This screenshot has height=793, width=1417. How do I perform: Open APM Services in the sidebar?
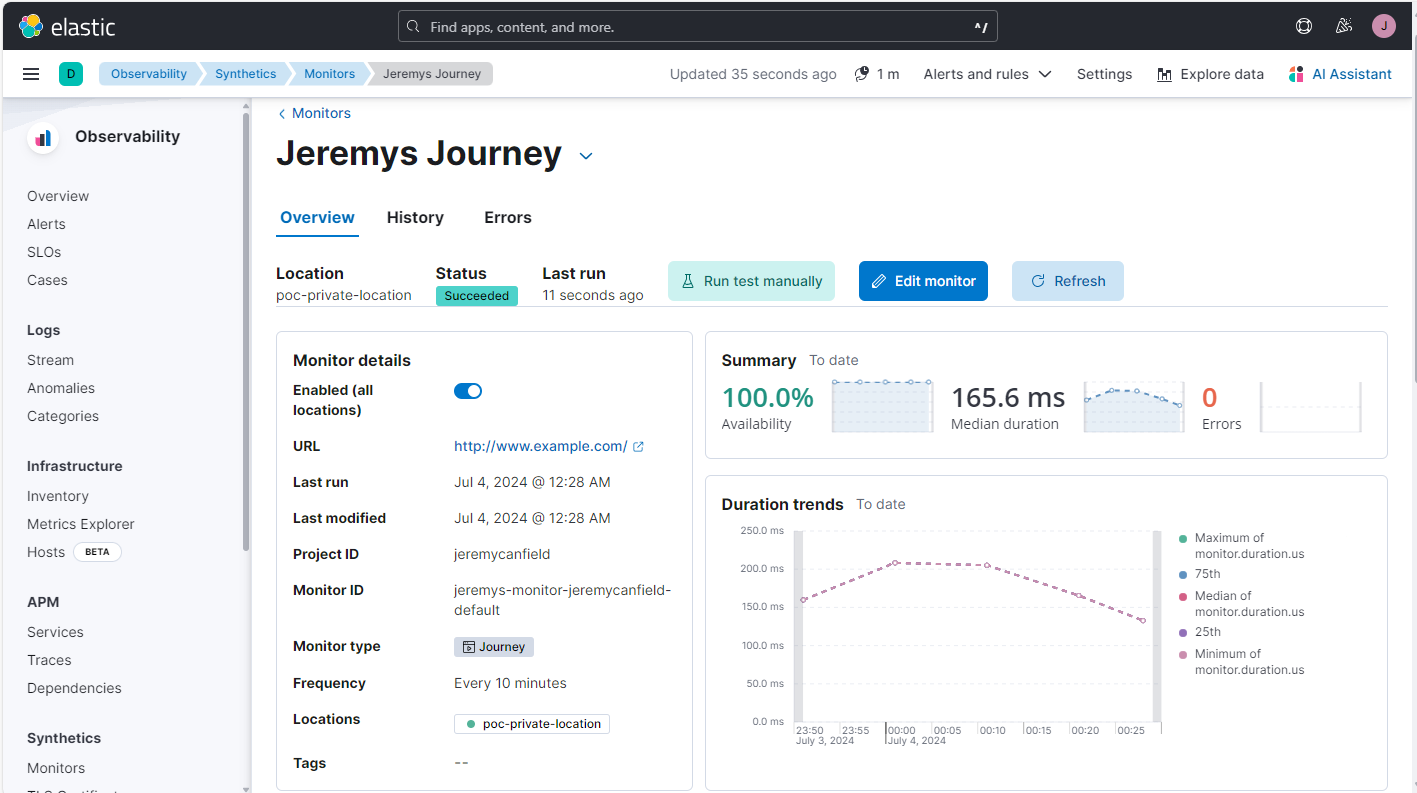pyautogui.click(x=55, y=632)
